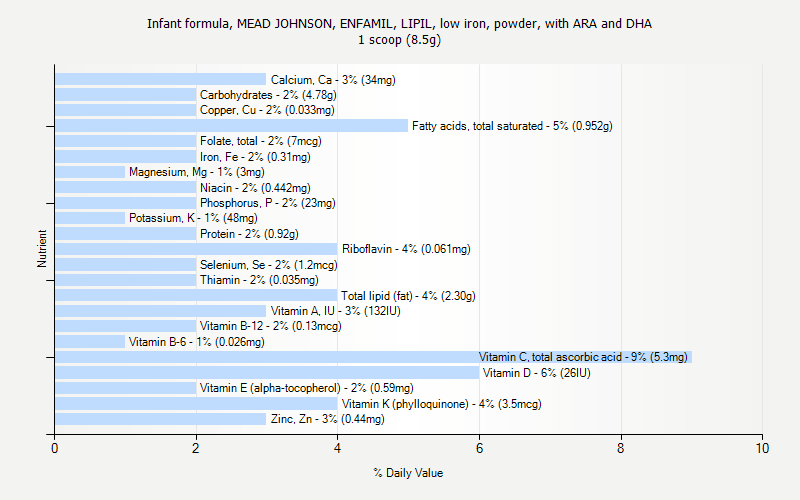Select the Niacin - 2% (0.442mg) label
The width and height of the screenshot is (800, 500).
pos(255,188)
